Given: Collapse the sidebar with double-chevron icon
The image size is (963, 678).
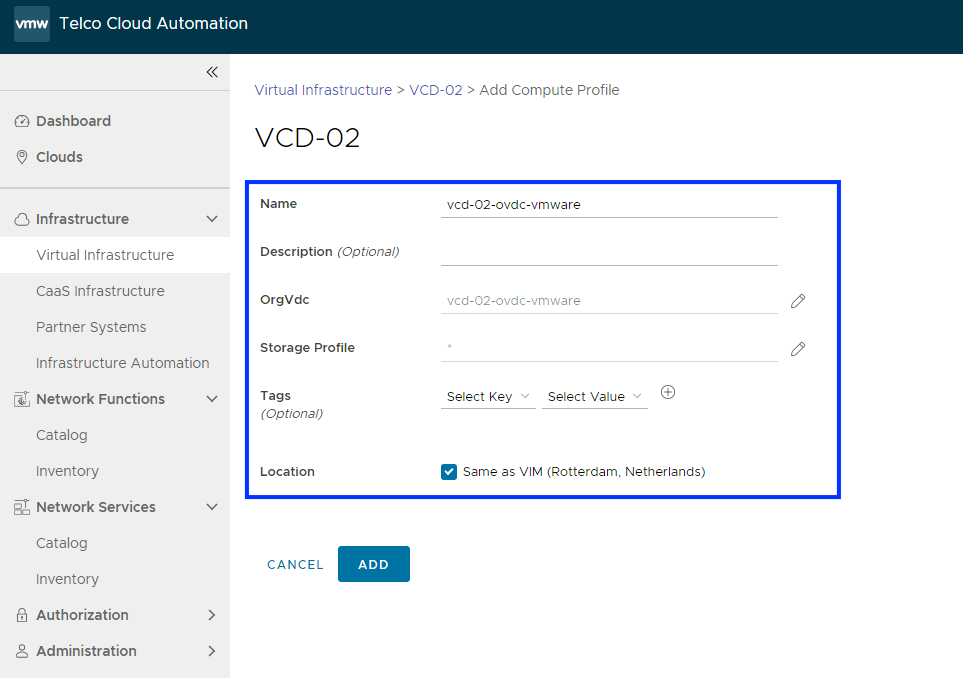Looking at the screenshot, I should coord(212,72).
